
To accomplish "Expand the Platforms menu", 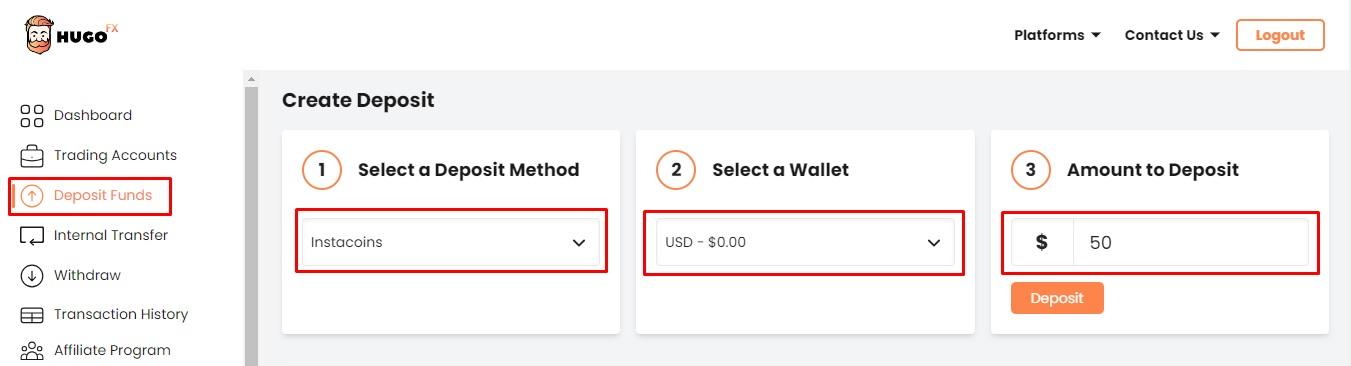I will click(x=1057, y=35).
